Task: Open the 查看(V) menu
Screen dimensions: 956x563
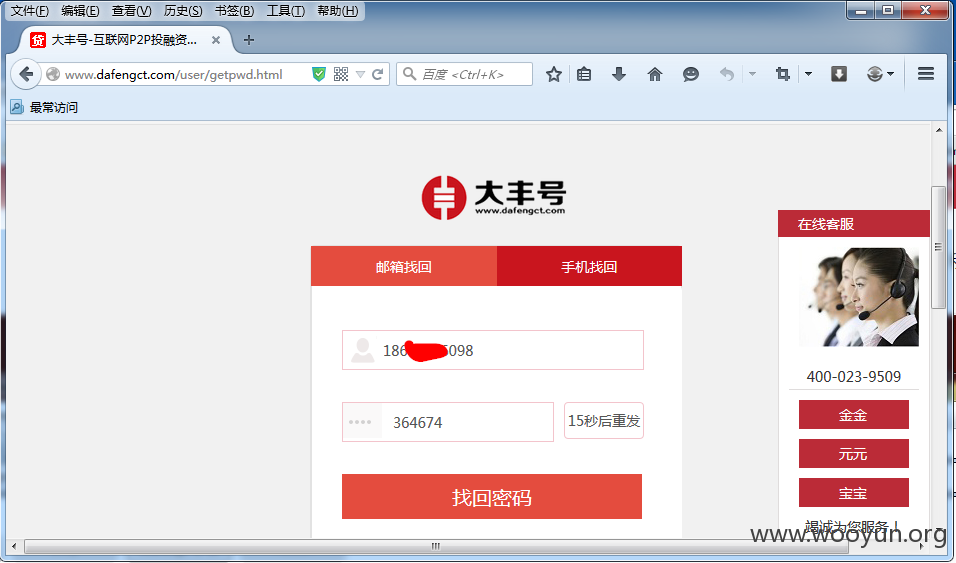Action: (131, 10)
